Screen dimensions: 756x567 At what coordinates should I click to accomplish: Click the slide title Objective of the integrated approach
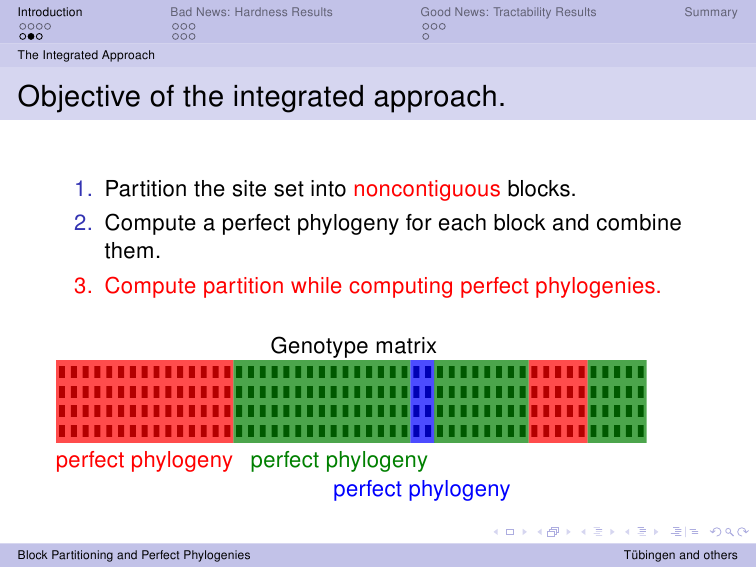pyautogui.click(x=261, y=96)
